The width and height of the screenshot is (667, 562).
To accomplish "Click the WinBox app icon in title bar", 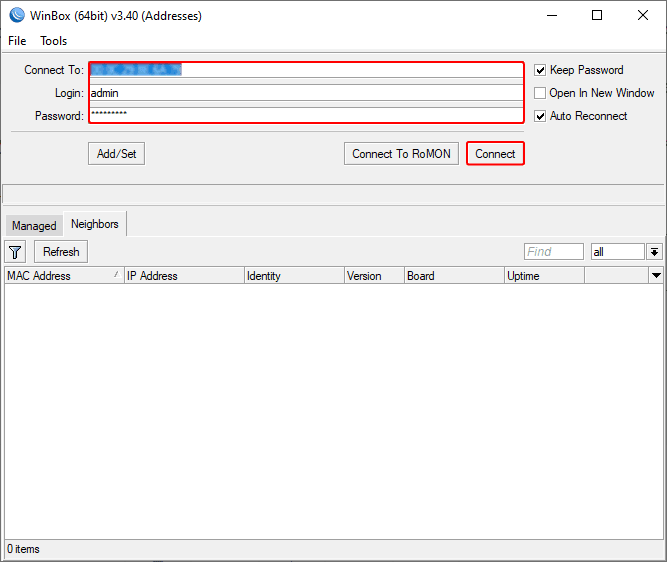I will point(17,16).
